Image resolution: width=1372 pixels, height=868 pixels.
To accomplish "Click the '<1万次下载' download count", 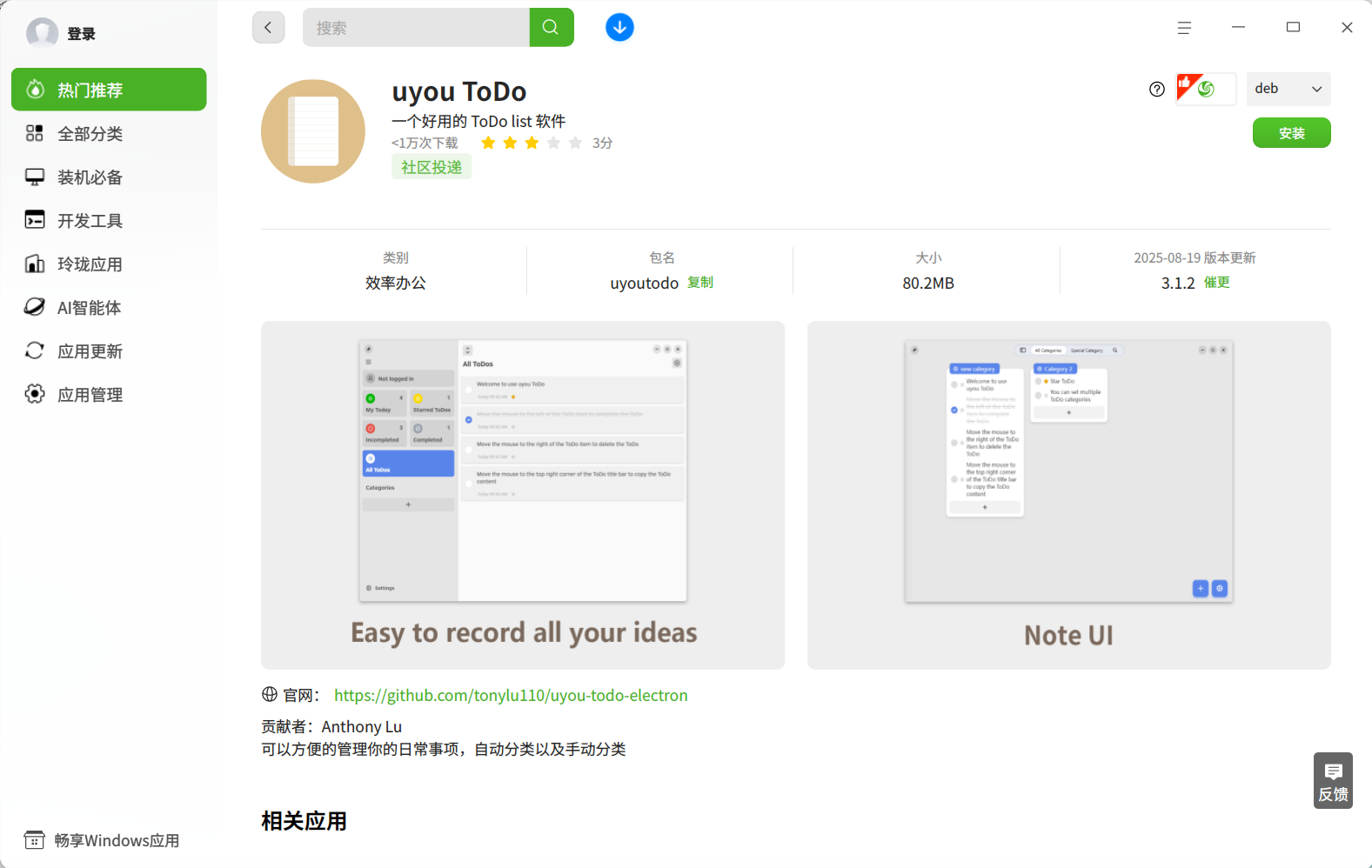I will 425,143.
